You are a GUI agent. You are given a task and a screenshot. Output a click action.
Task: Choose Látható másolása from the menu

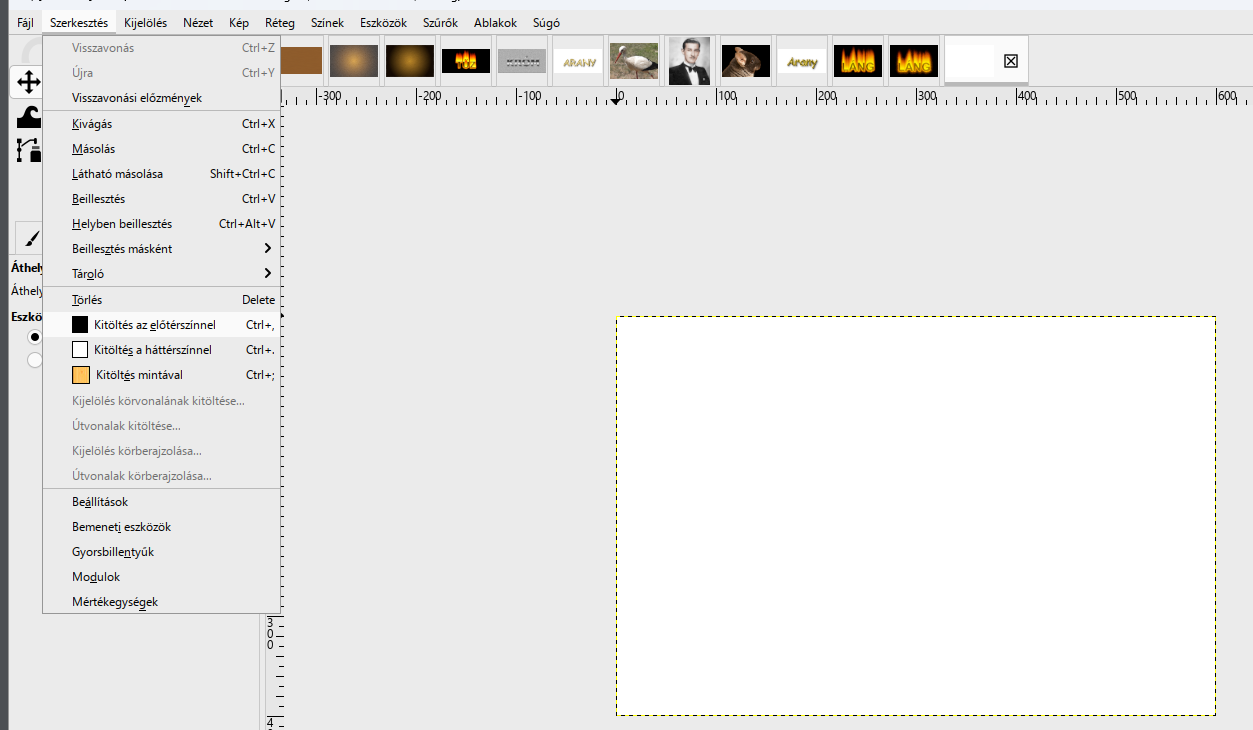click(x=161, y=174)
